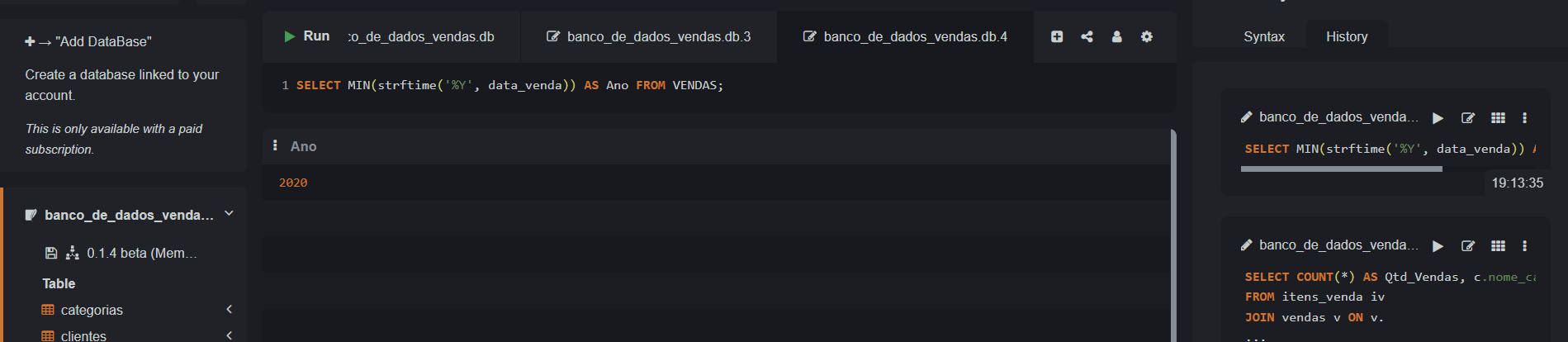The height and width of the screenshot is (342, 1568).
Task: Select the History tab
Action: (x=1347, y=36)
